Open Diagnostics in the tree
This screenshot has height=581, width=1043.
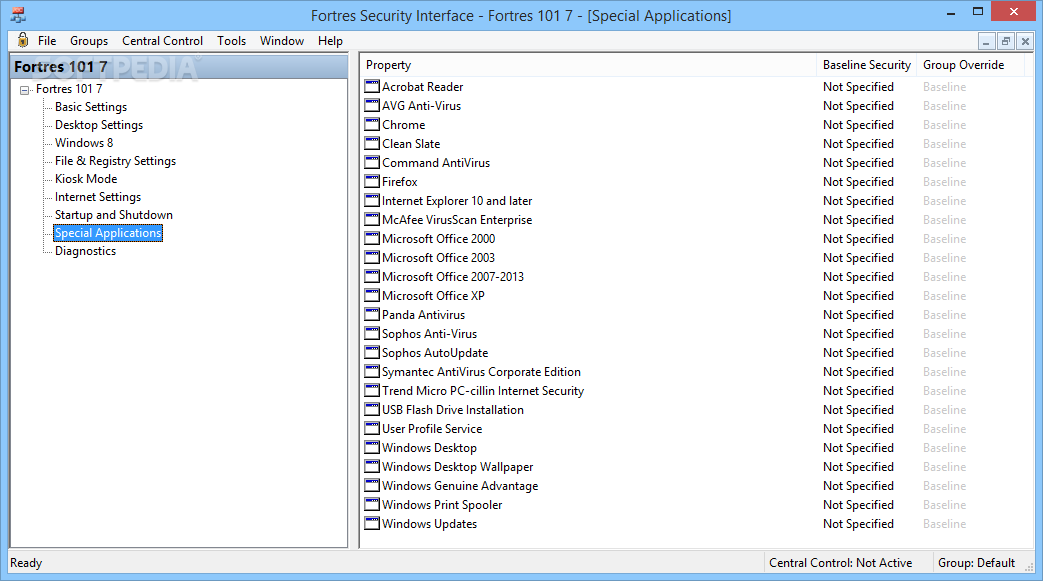[x=85, y=250]
